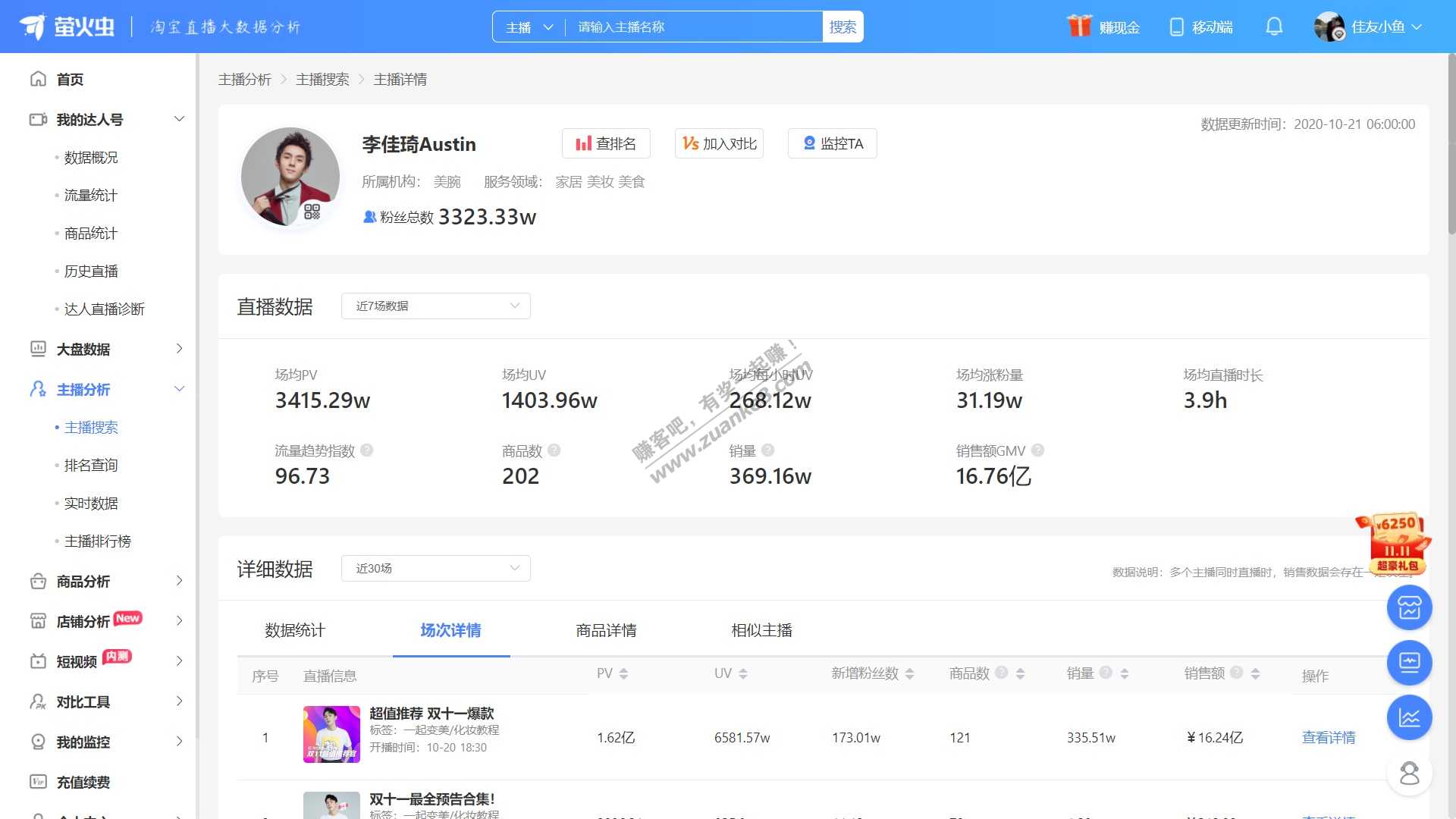Open 数据概况 in the sidebar
Image resolution: width=1456 pixels, height=819 pixels.
[x=91, y=158]
